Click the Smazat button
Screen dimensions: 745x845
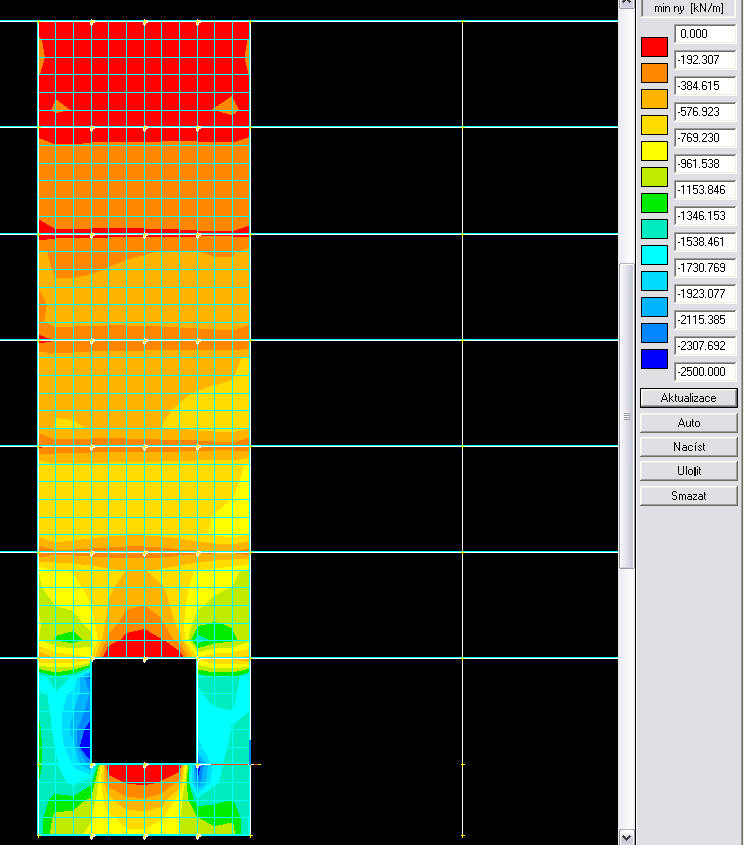pos(689,496)
